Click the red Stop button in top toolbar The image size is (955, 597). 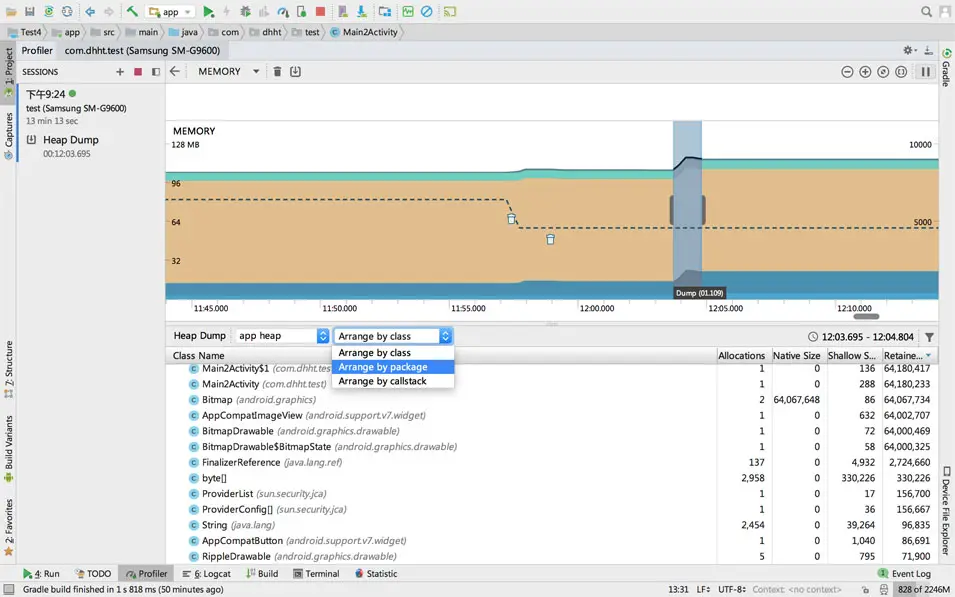pyautogui.click(x=320, y=12)
